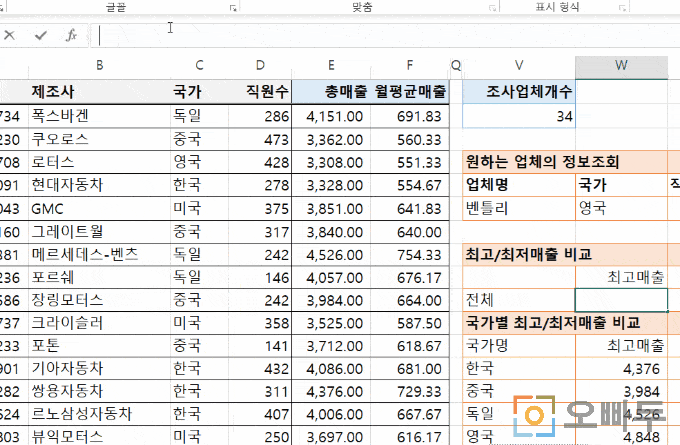This screenshot has height=445, width=680.
Task: Select column C header
Action: point(199,65)
